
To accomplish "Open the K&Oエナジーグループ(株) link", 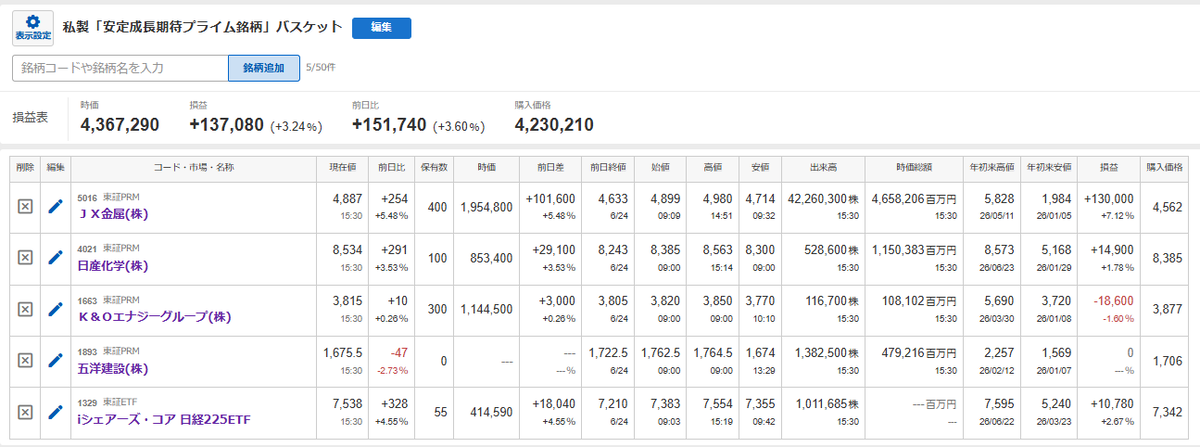I will [x=155, y=316].
